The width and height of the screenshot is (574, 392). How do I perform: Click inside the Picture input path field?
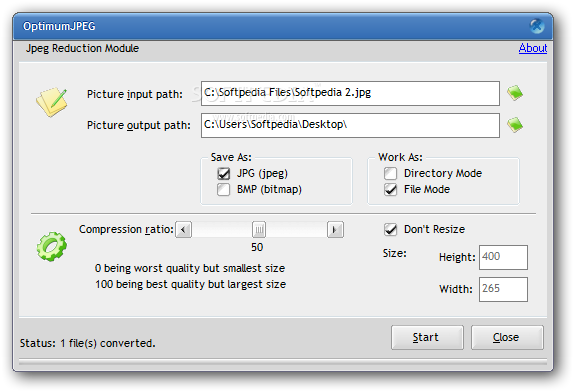350,93
